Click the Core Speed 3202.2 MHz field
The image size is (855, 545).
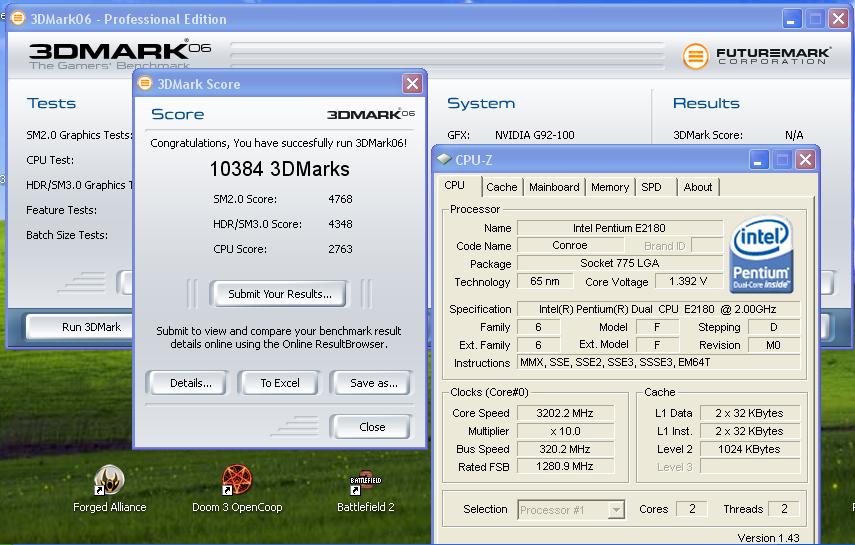coord(565,413)
